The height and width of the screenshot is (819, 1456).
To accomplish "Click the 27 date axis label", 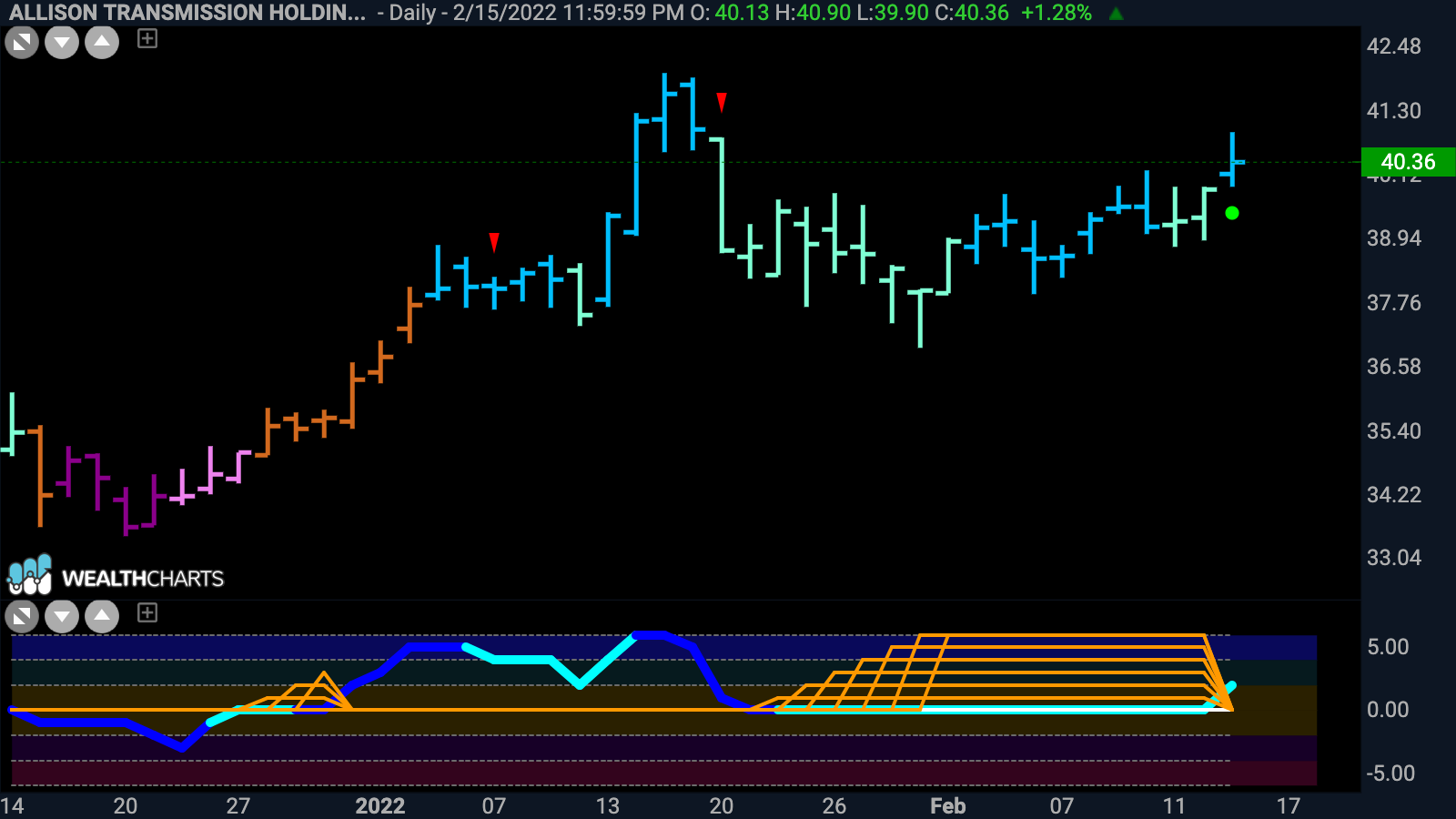I will click(x=238, y=806).
